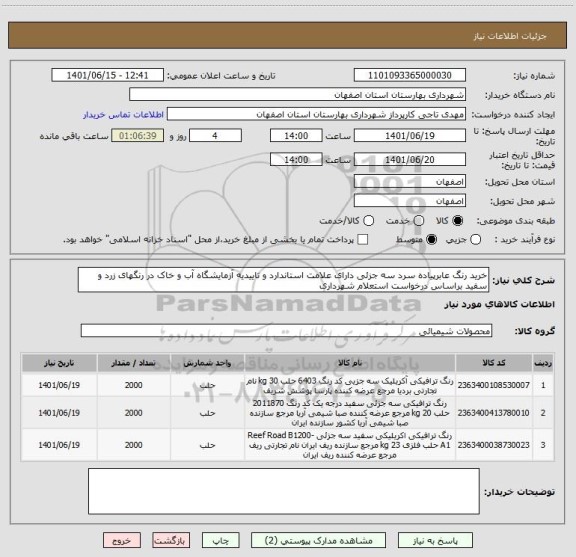The image size is (576, 557).
Task: Click the request creator field مهدی تاجی
Action: (x=316, y=114)
